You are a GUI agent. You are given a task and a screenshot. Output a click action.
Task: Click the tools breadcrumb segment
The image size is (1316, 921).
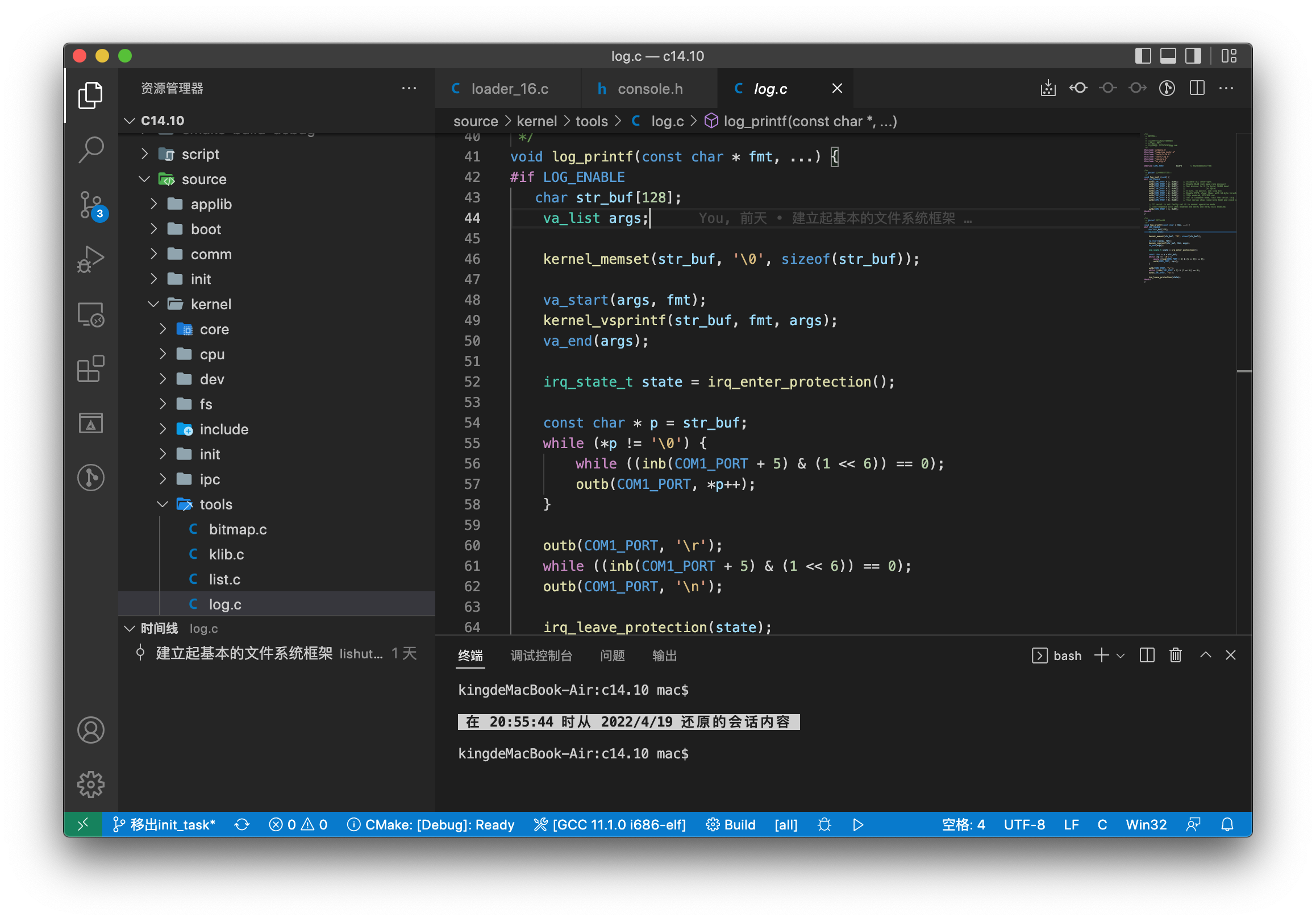[592, 121]
